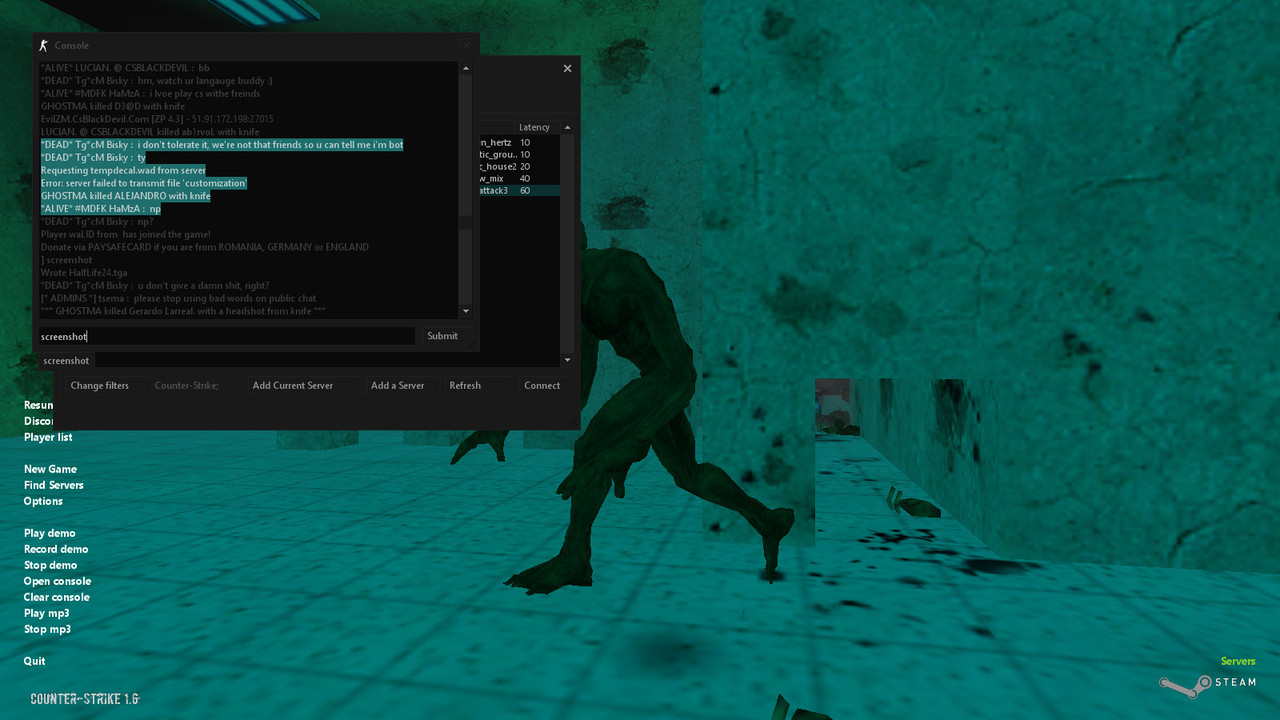Select the server row ending in 'house2'
This screenshot has height=720, width=1280.
click(519, 166)
